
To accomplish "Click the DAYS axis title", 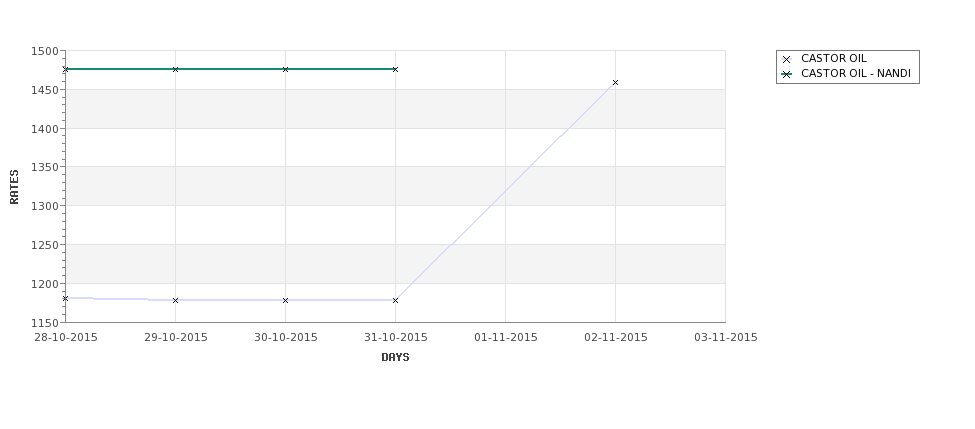I will (395, 357).
